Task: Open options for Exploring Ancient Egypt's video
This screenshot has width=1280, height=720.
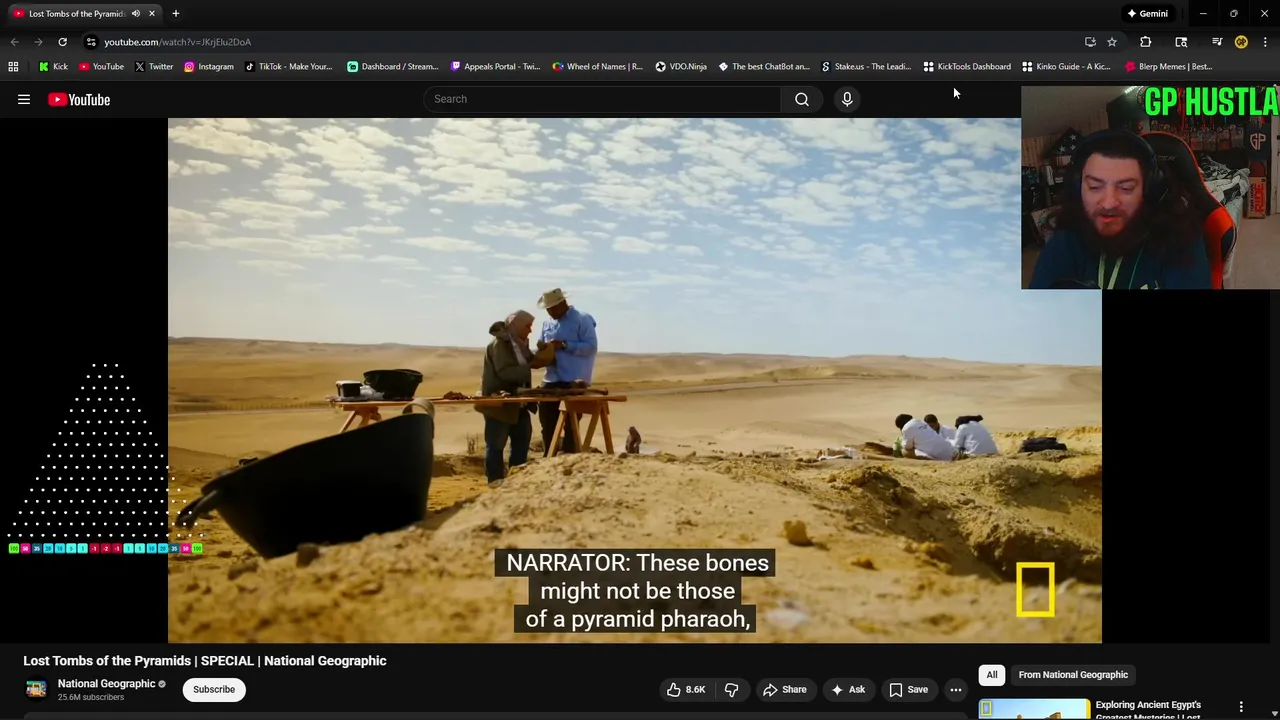Action: coord(1241,707)
